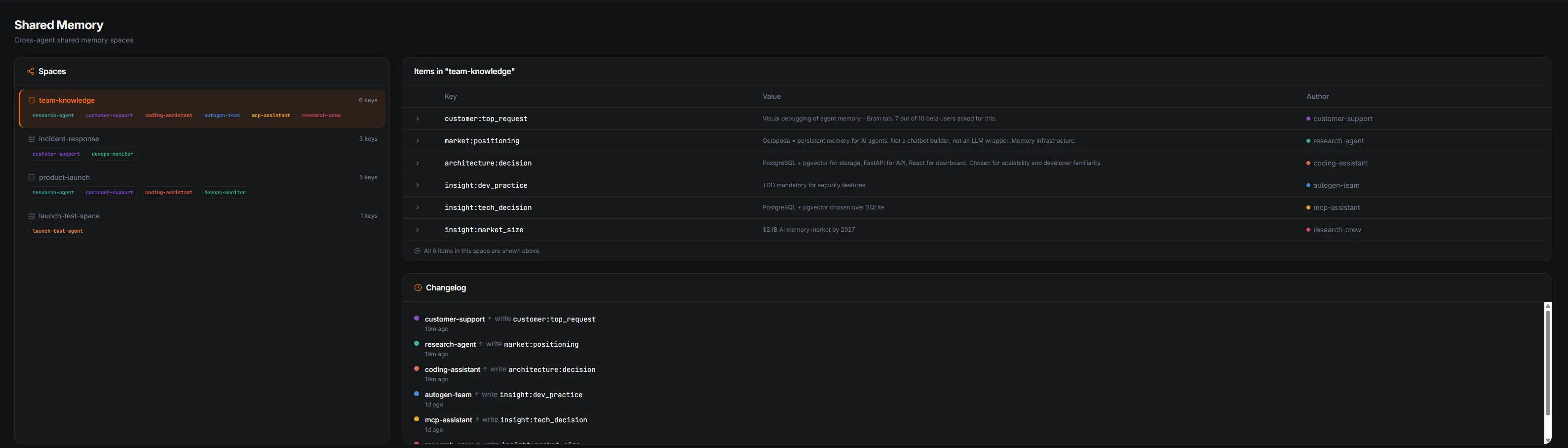The width and height of the screenshot is (1568, 448).
Task: Click the mcp-assistant tag in team-knowledge
Action: (271, 116)
